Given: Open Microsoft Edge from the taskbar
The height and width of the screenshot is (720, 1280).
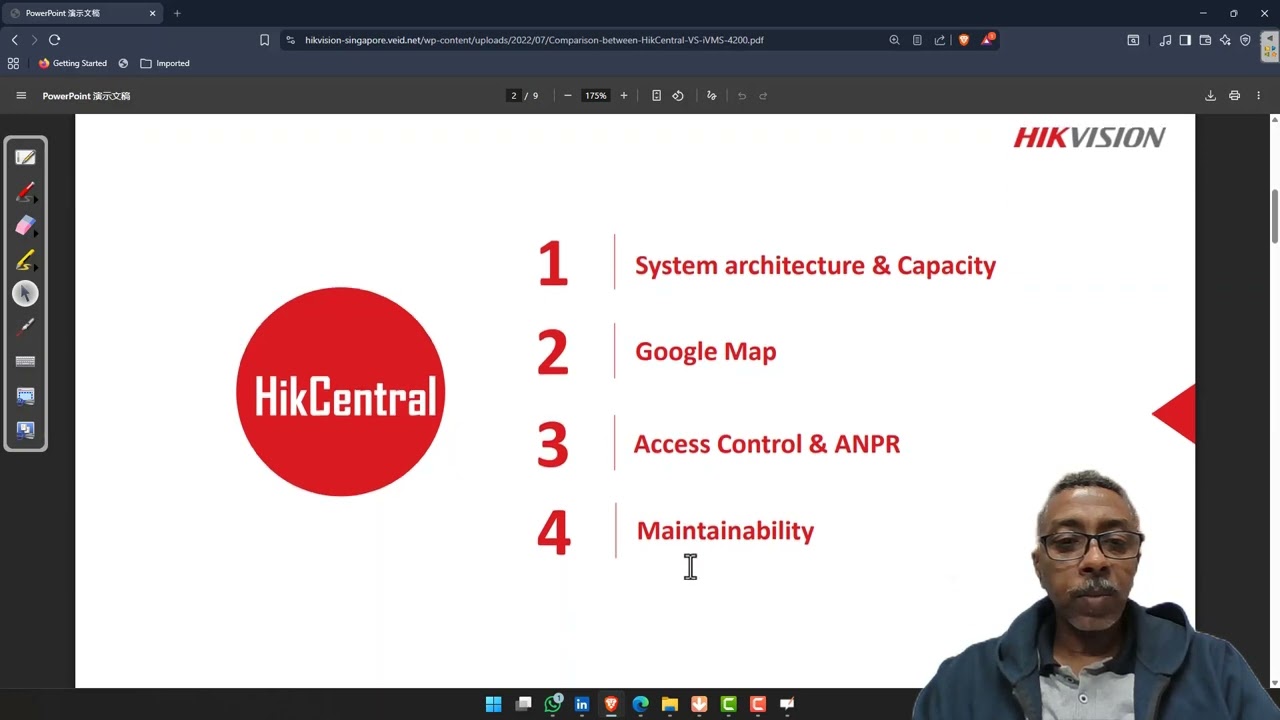Looking at the screenshot, I should 640,704.
